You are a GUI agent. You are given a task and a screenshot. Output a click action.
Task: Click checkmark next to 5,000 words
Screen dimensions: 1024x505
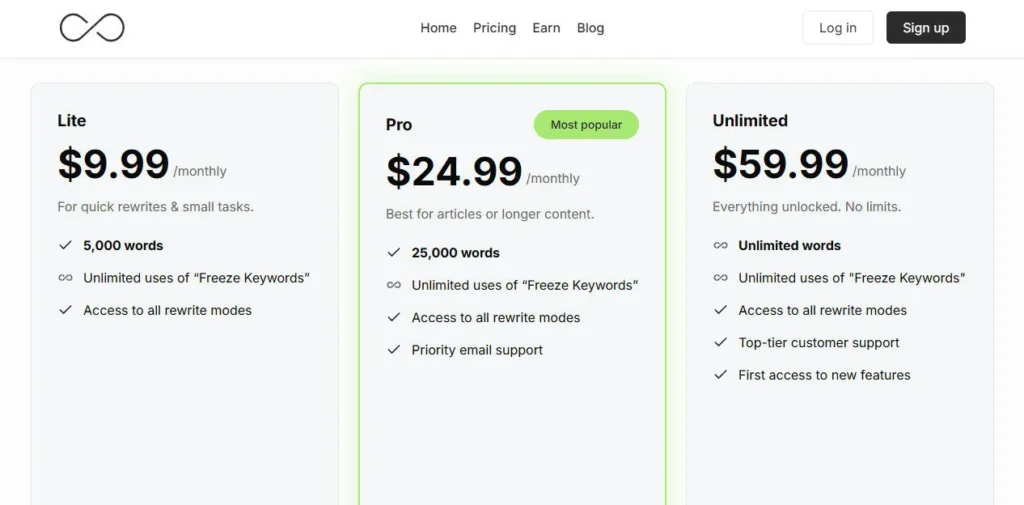(65, 245)
